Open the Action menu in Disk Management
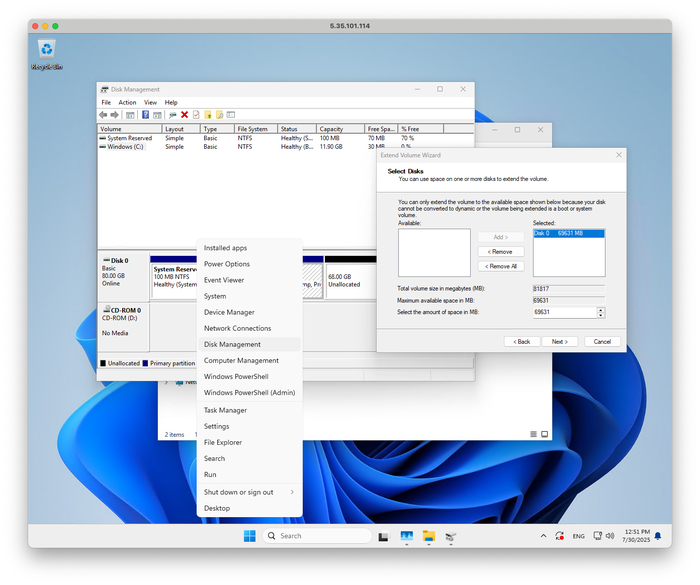The width and height of the screenshot is (700, 585). coord(127,102)
